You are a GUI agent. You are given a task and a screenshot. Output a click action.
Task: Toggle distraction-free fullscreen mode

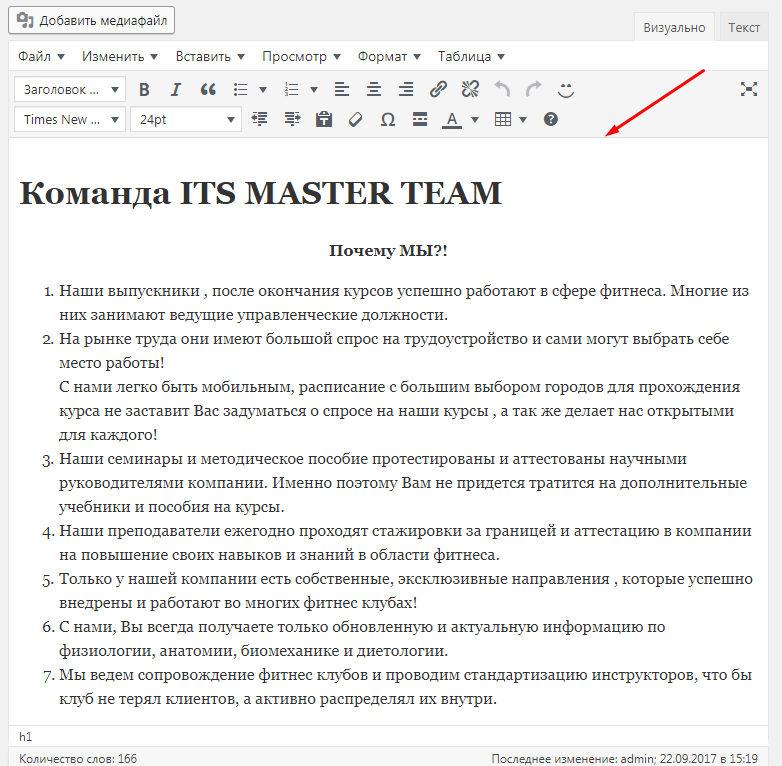pos(749,89)
